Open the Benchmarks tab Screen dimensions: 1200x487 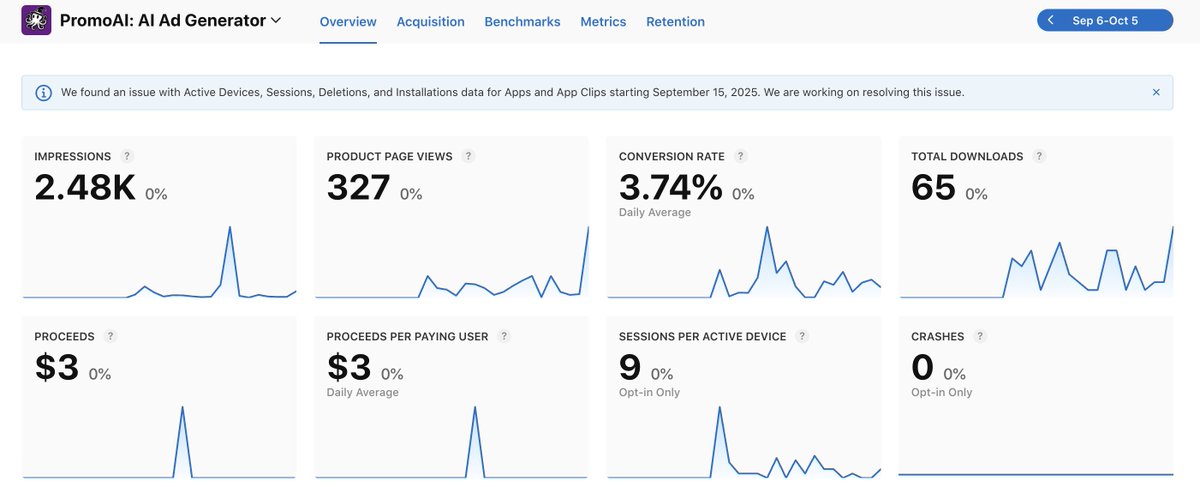(522, 21)
